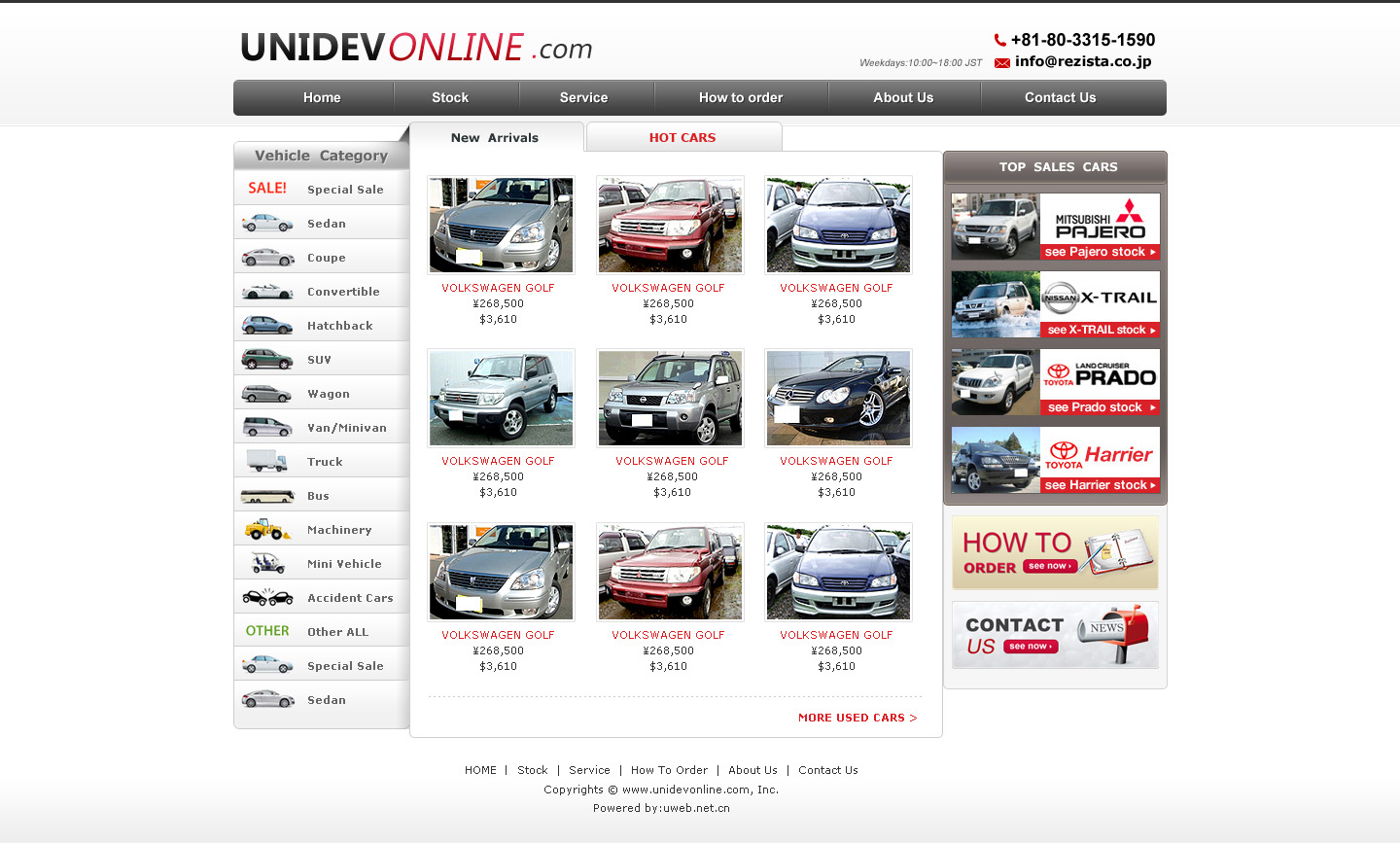
Task: Open the Harrier photo in Top Sales Cars
Action: pyautogui.click(x=996, y=460)
